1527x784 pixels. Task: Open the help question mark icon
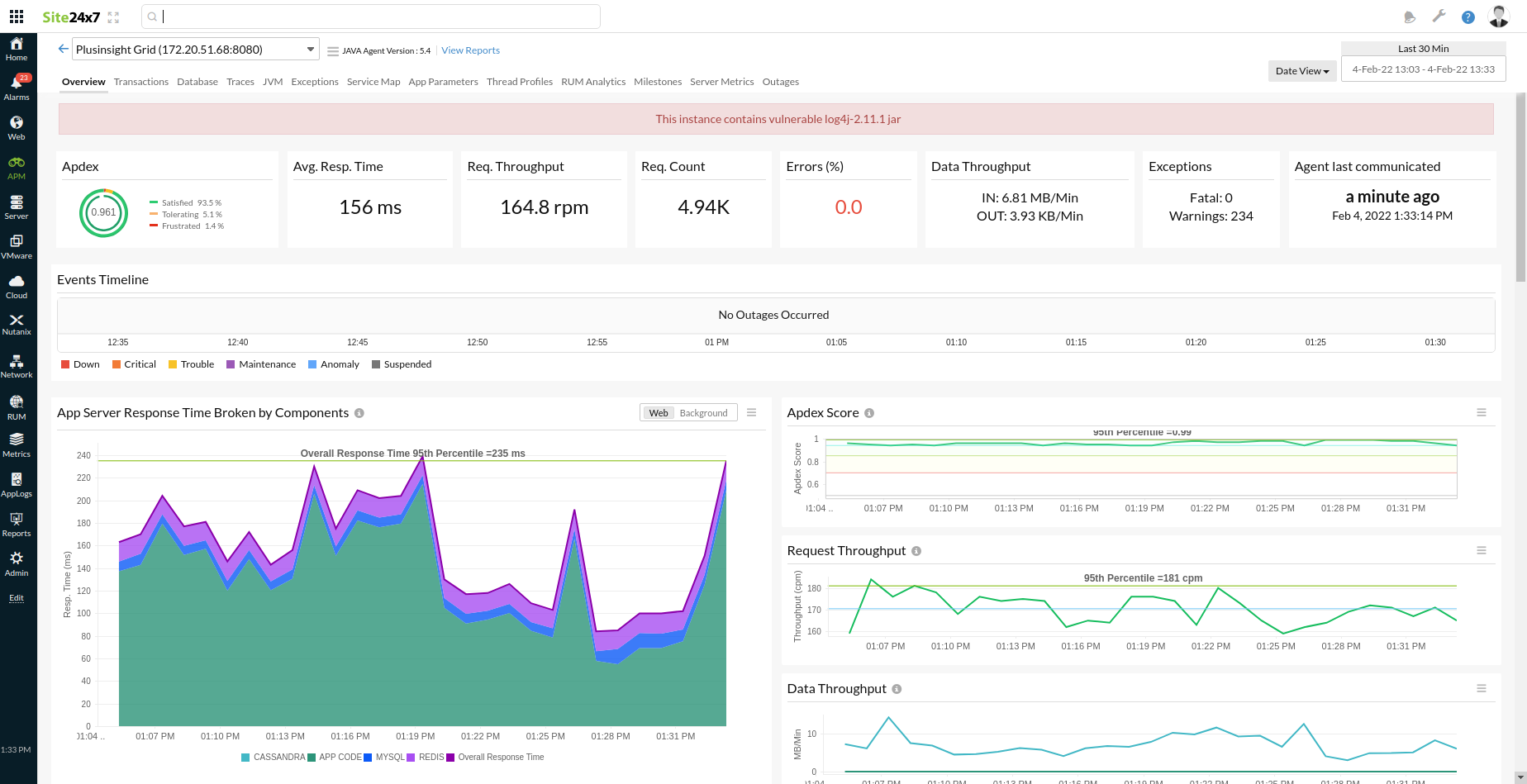pyautogui.click(x=1468, y=16)
